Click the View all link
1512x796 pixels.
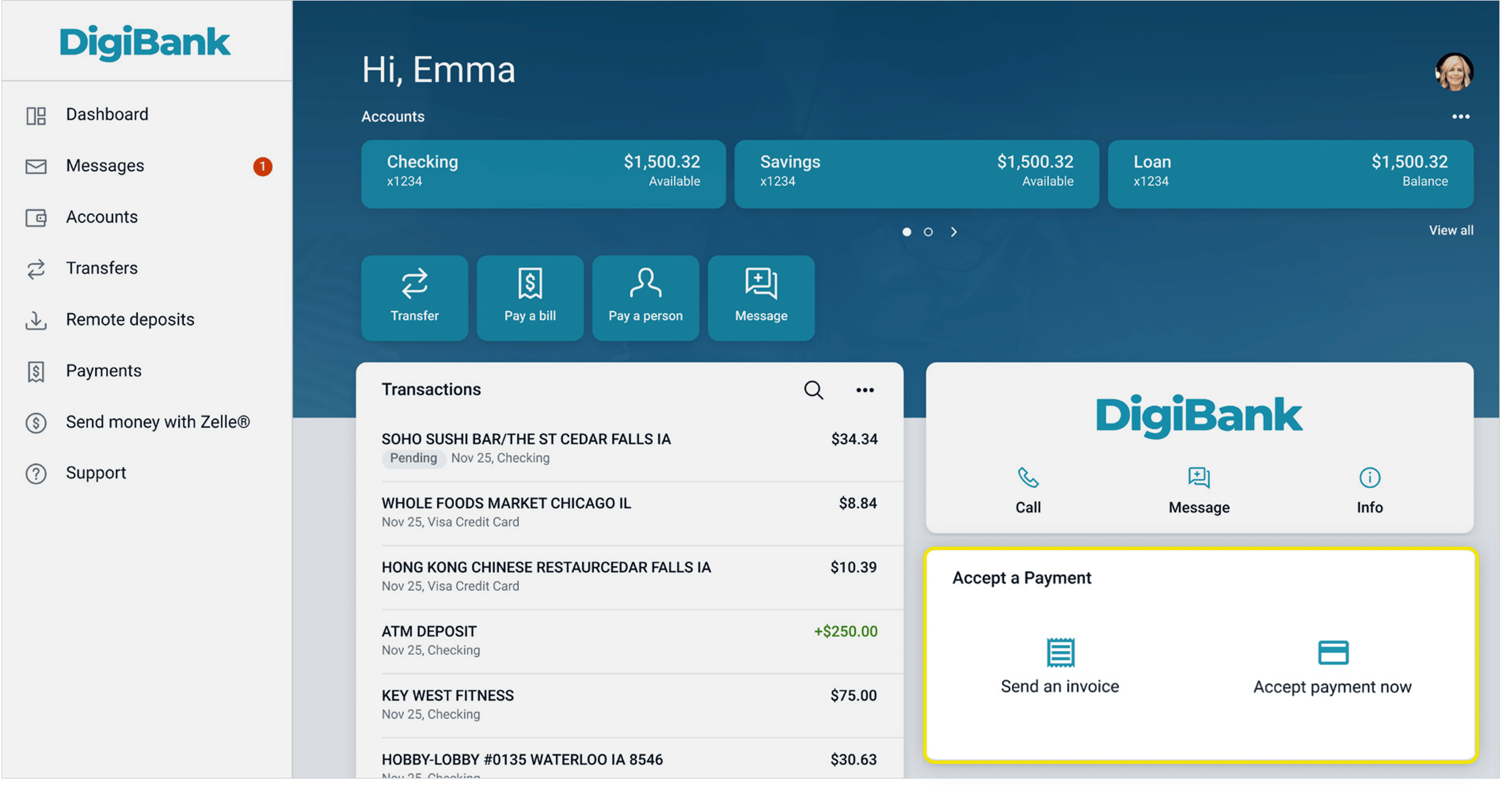(1450, 230)
